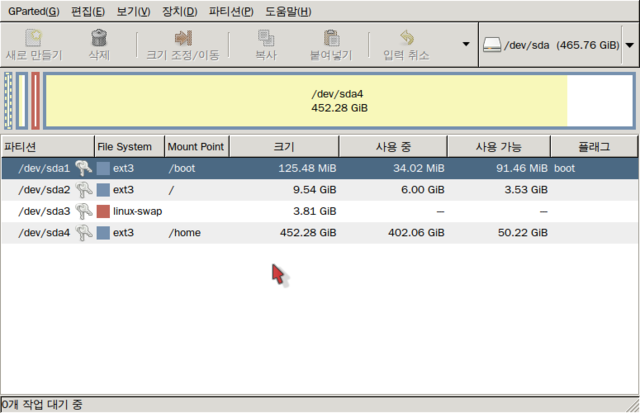The image size is (640, 413).
Task: Click the 0개 작업 대기 중 status bar text
Action: [x=42, y=404]
